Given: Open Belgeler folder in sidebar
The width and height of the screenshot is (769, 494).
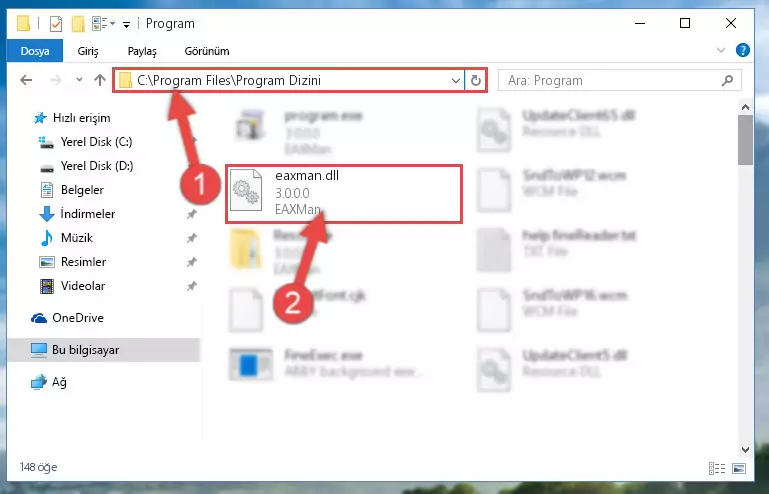Looking at the screenshot, I should pyautogui.click(x=72, y=190).
